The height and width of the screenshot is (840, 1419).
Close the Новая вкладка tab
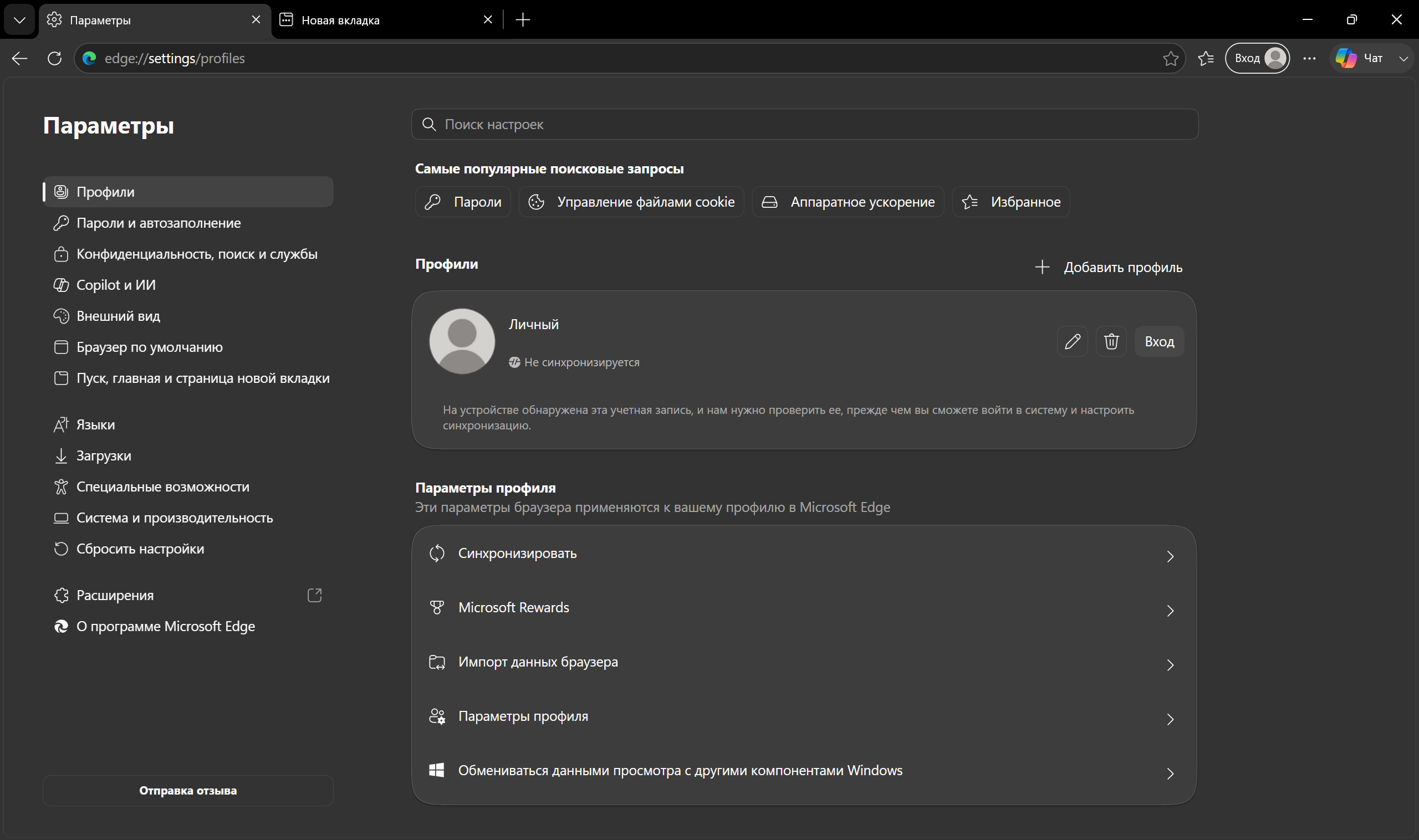point(488,20)
